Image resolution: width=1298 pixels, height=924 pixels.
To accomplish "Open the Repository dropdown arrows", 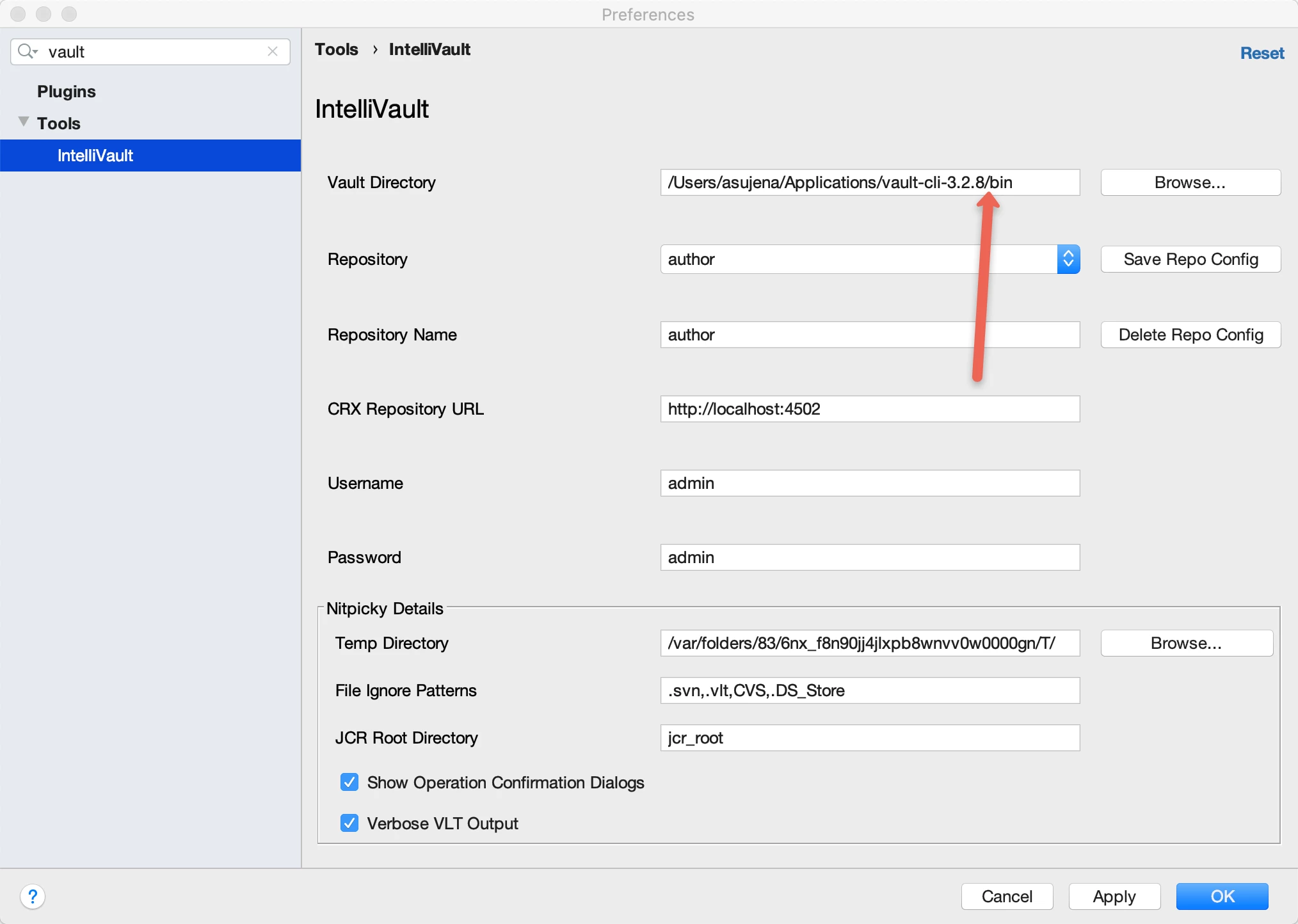I will [1068, 259].
